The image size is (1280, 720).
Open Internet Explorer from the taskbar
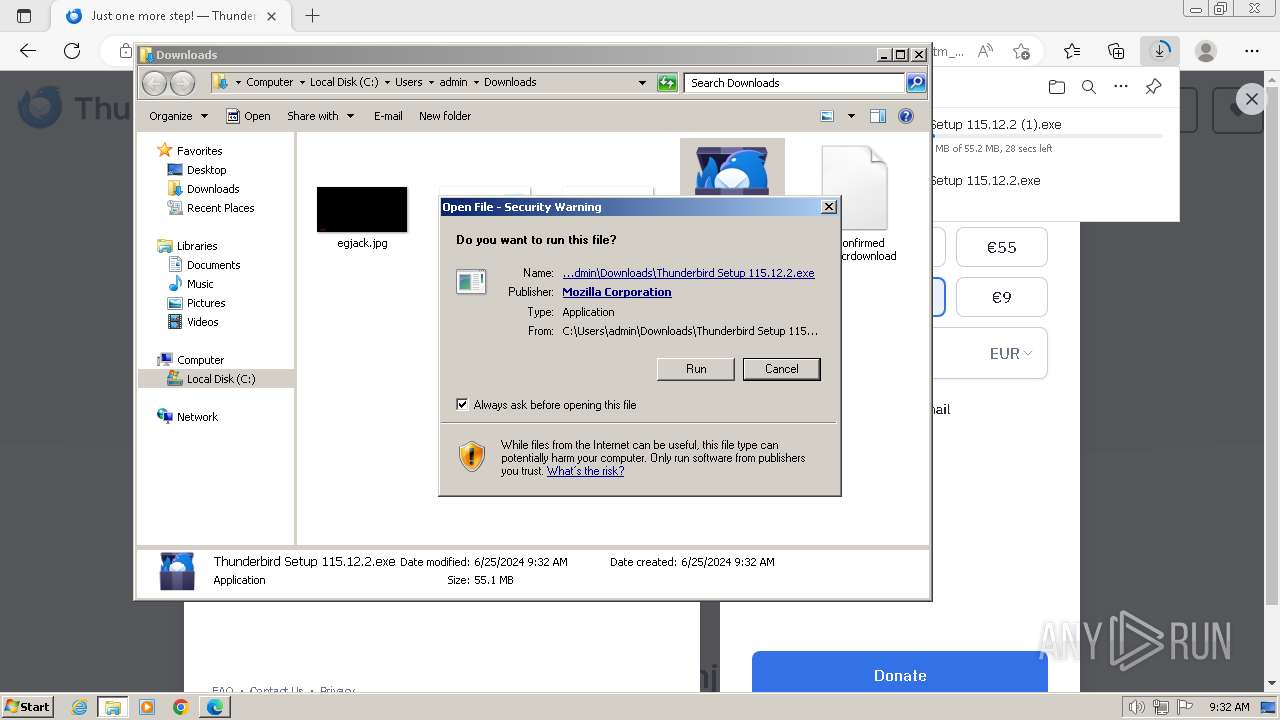tap(79, 707)
